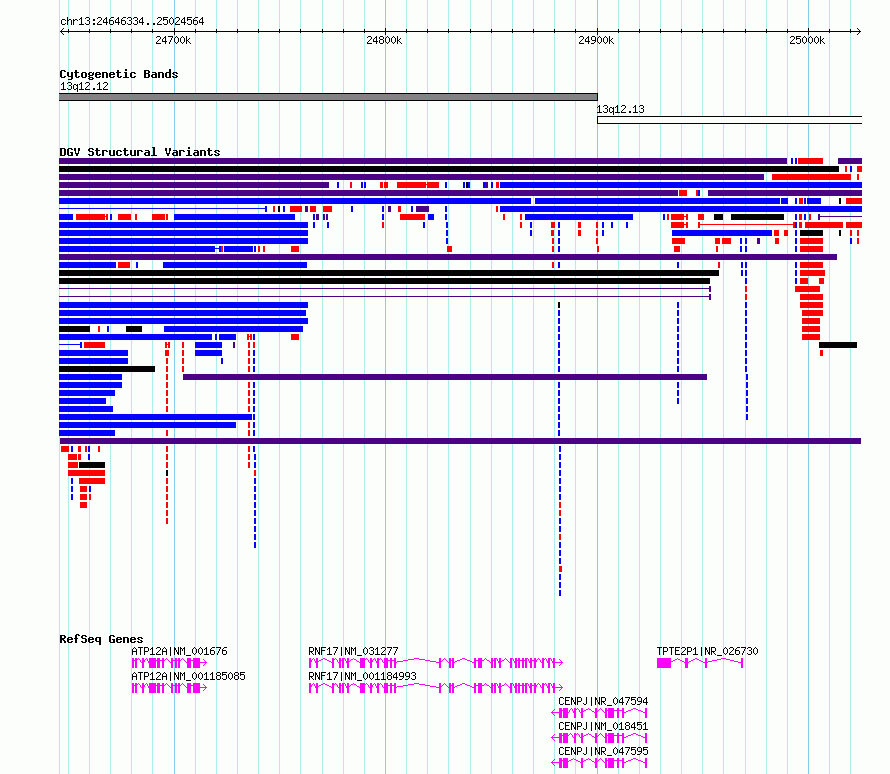The width and height of the screenshot is (890, 774).
Task: Click the TPTE2P1 gene model glyph
Action: coord(700,663)
